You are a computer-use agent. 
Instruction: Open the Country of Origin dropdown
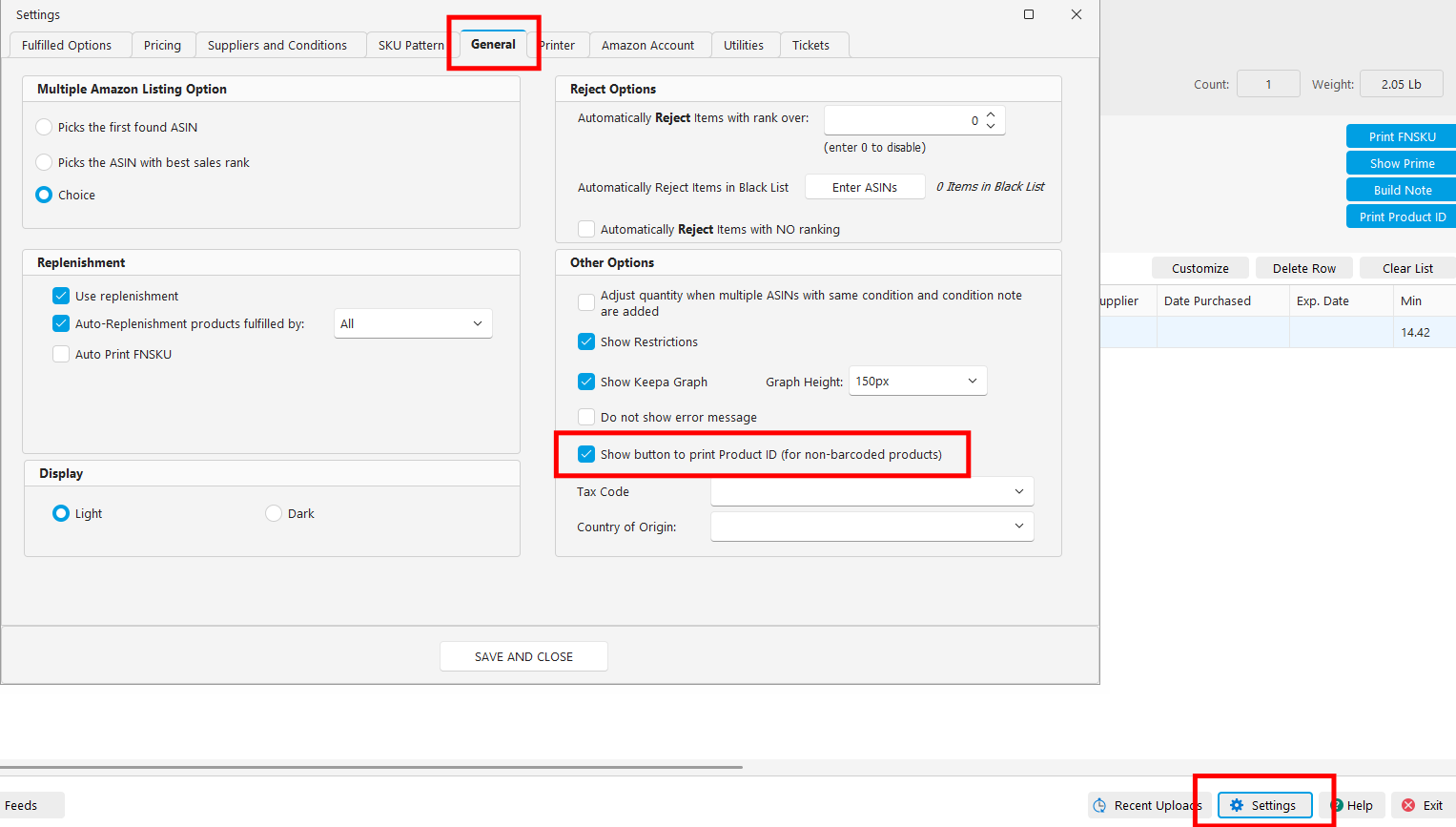872,527
